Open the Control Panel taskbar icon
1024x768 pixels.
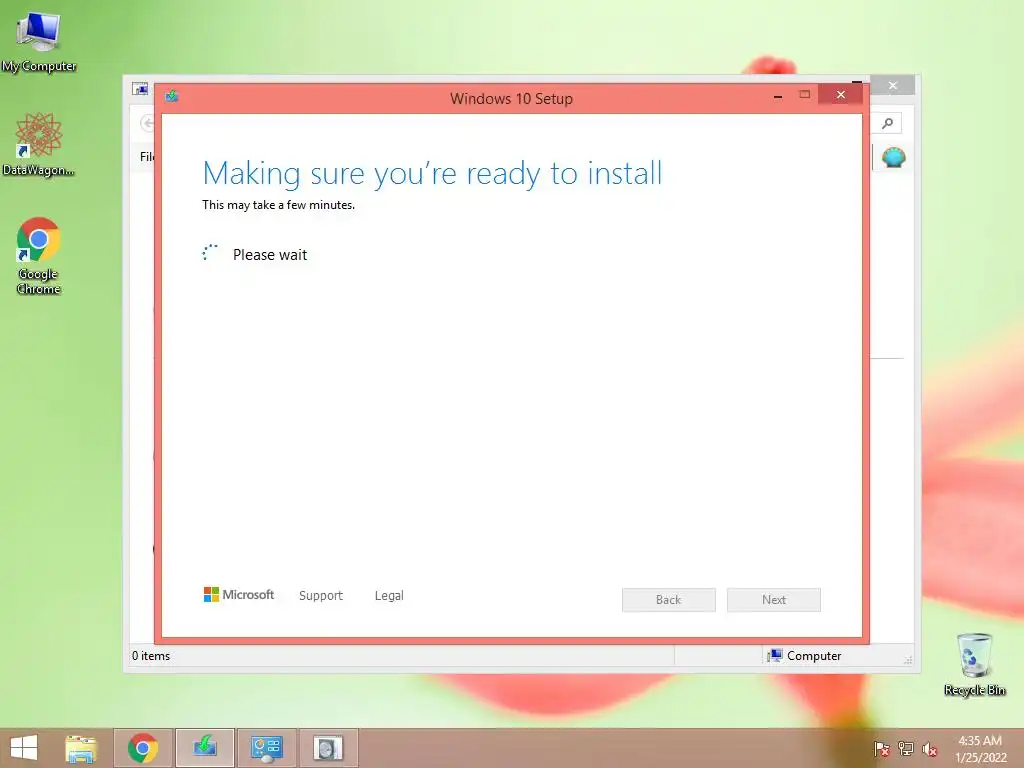tap(266, 748)
